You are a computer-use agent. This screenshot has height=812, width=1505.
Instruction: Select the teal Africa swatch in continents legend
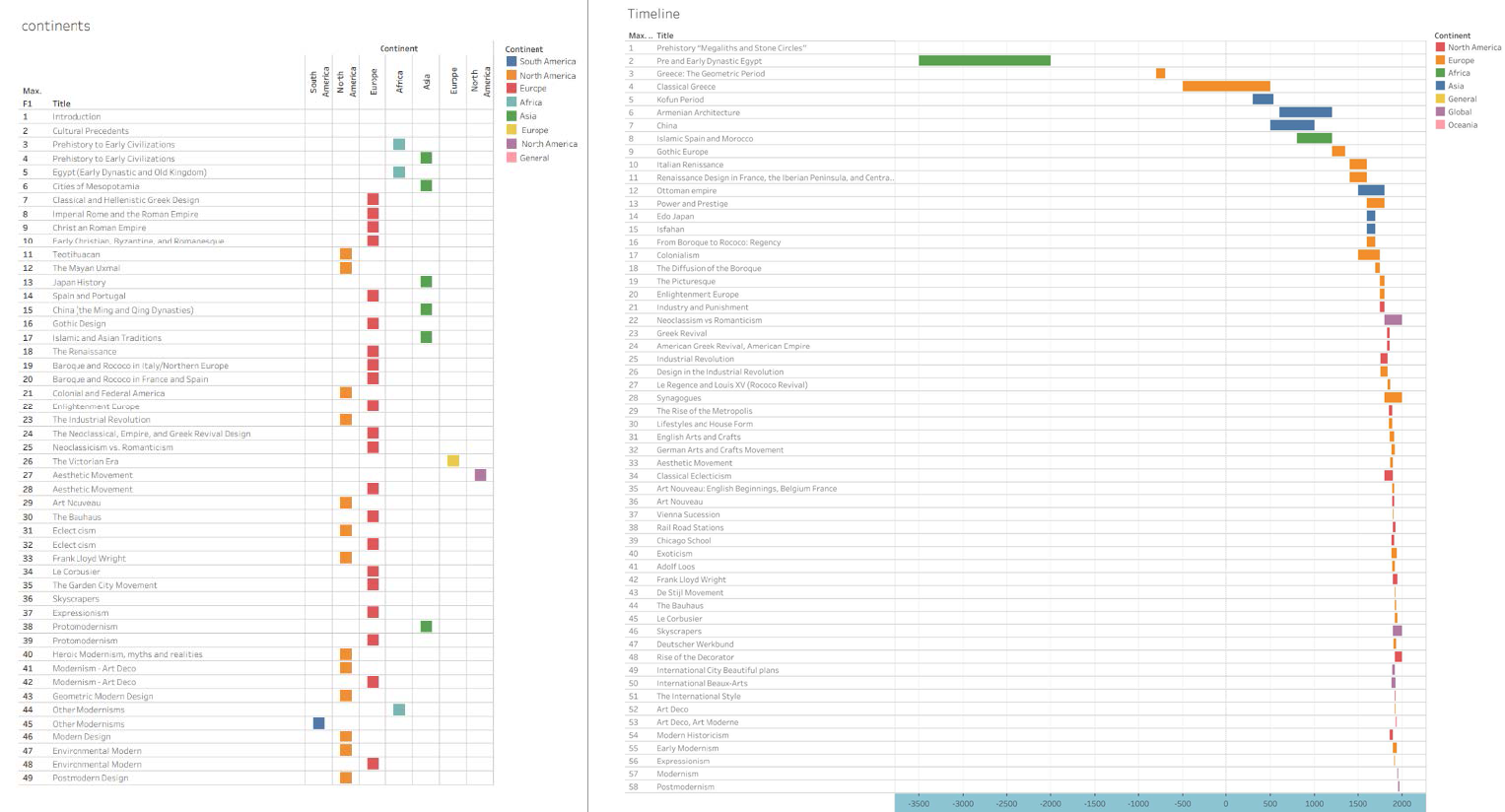coord(512,102)
